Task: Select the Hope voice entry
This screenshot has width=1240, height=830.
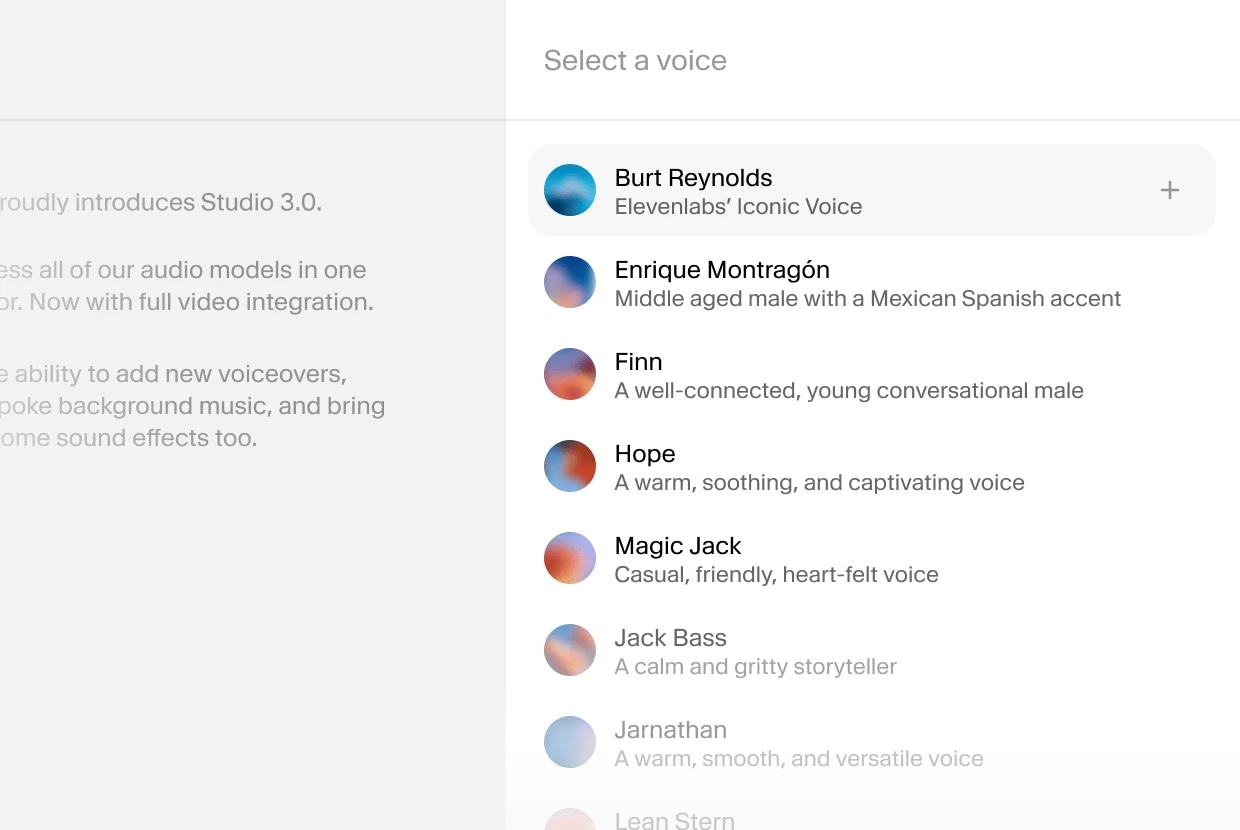Action: click(819, 466)
